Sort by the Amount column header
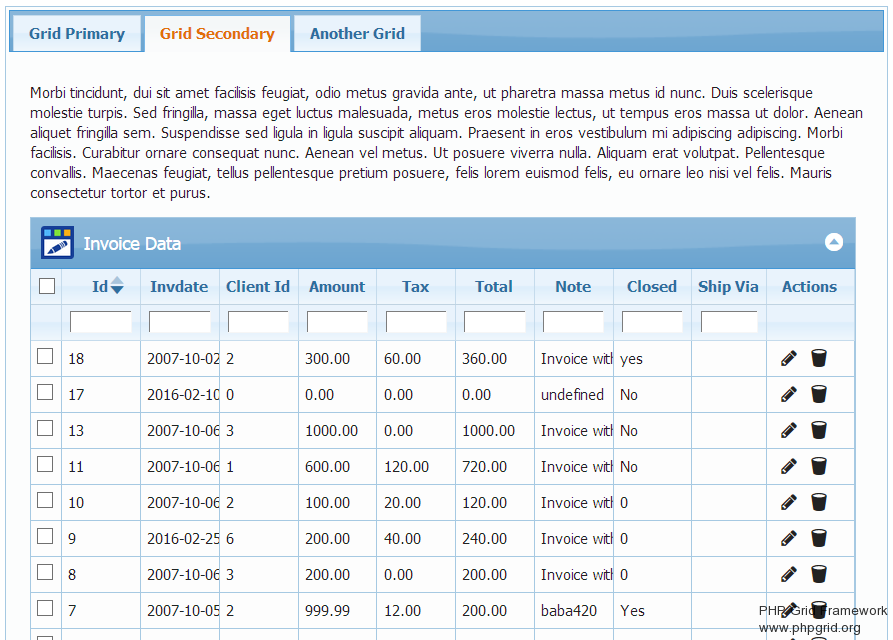This screenshot has width=893, height=640. click(x=337, y=287)
